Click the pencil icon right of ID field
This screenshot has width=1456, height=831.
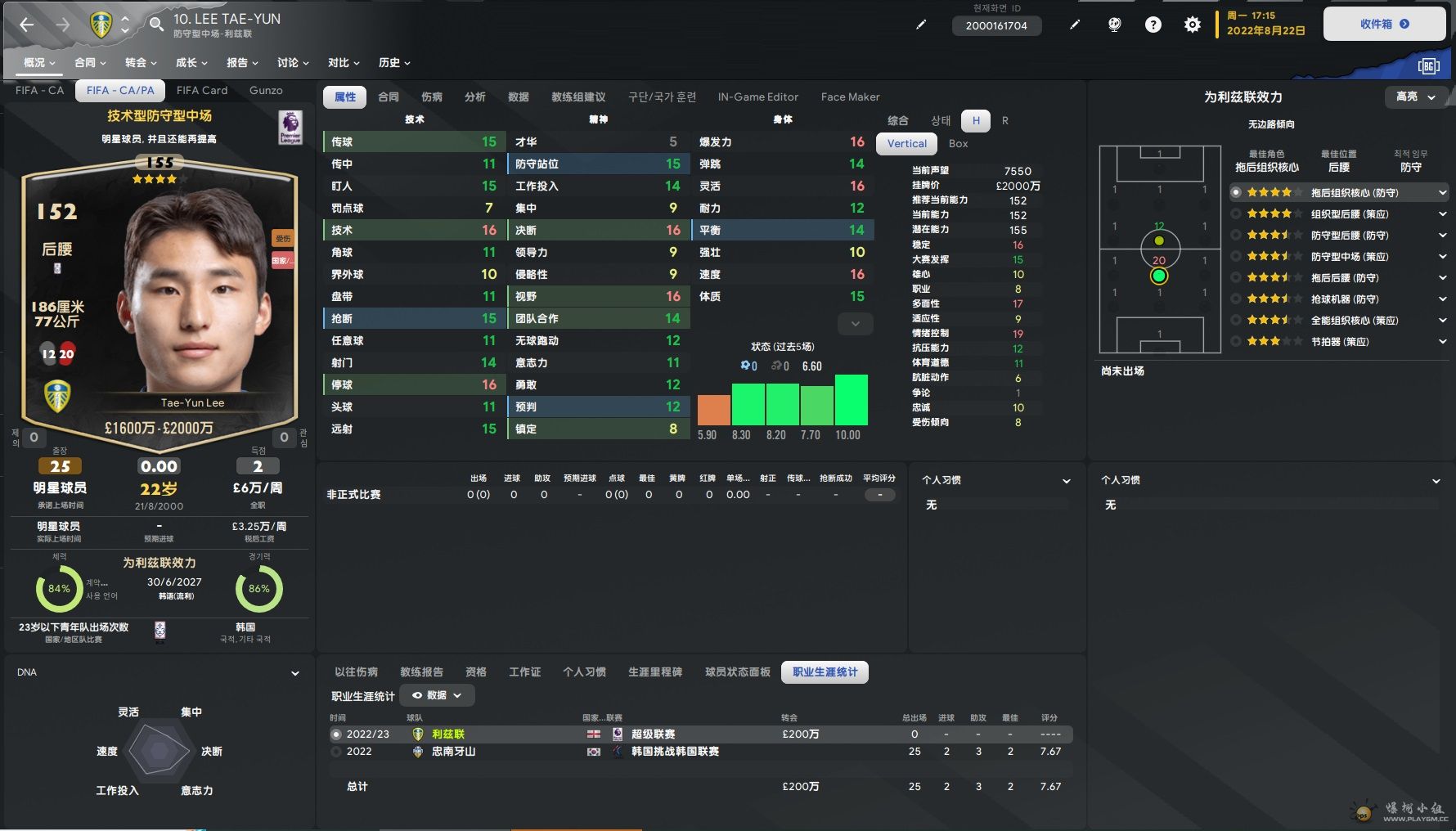tap(1074, 25)
